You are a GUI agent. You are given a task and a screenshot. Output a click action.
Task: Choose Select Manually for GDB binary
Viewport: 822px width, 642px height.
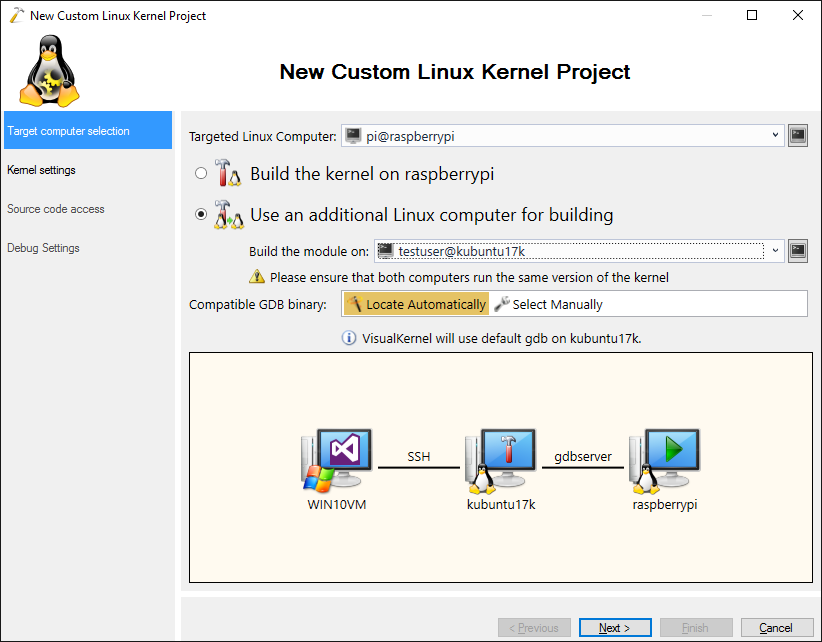click(x=548, y=304)
